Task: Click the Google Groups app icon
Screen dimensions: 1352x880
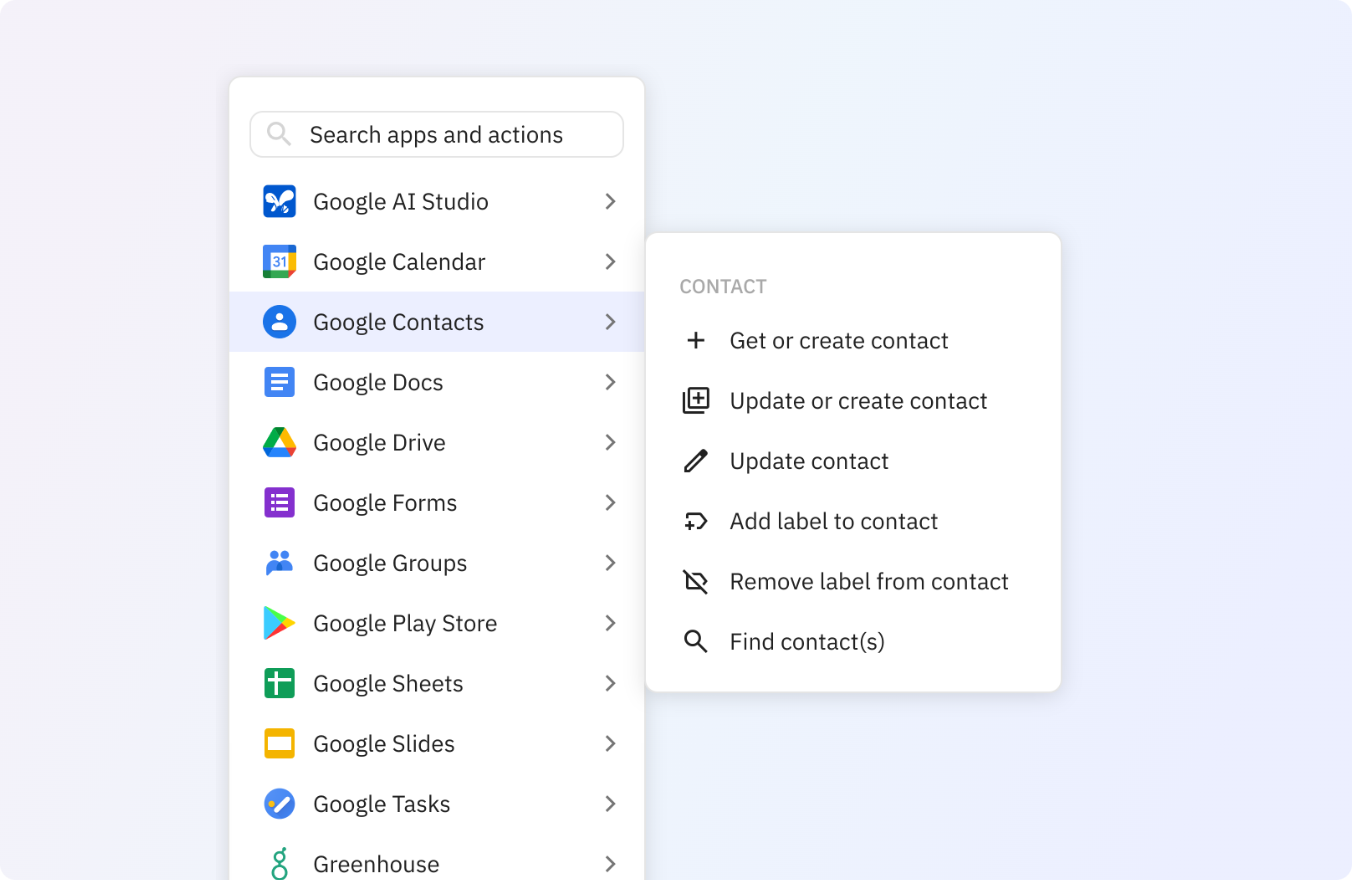Action: click(x=279, y=563)
